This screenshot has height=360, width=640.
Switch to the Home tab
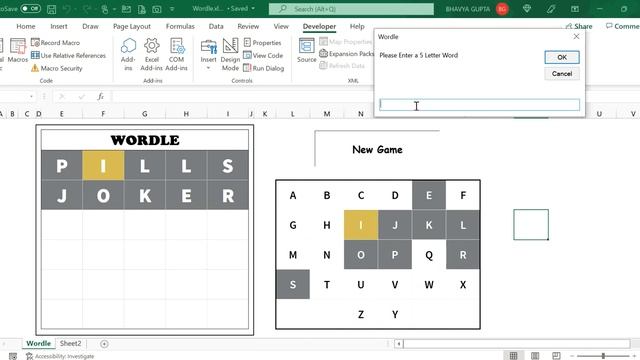(26, 26)
